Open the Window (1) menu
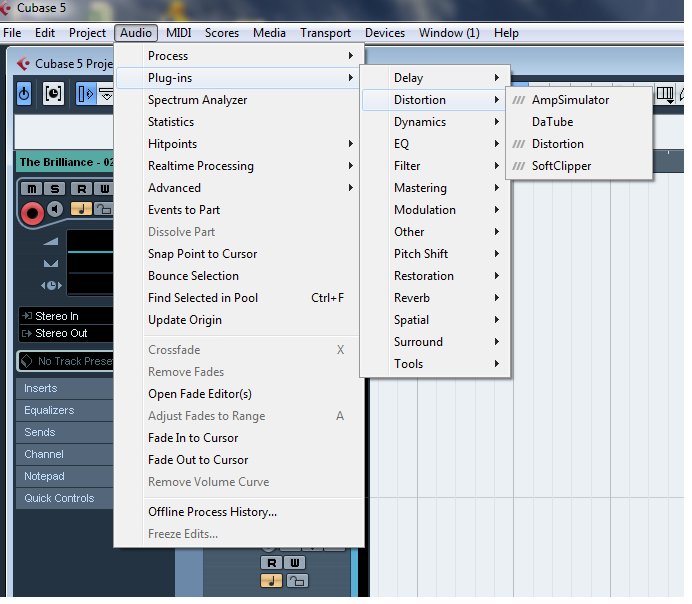 pos(449,33)
